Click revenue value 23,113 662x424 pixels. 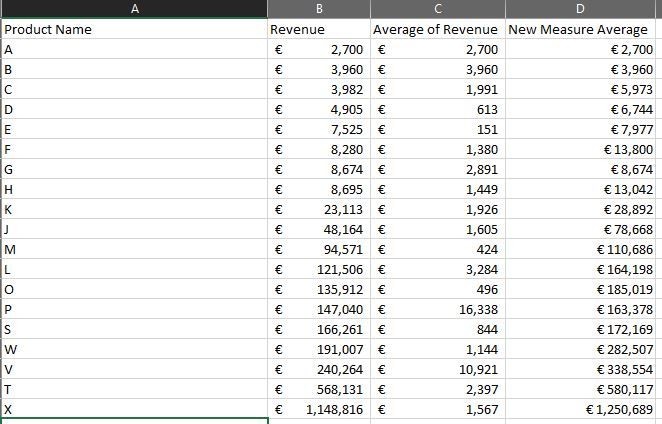point(319,209)
